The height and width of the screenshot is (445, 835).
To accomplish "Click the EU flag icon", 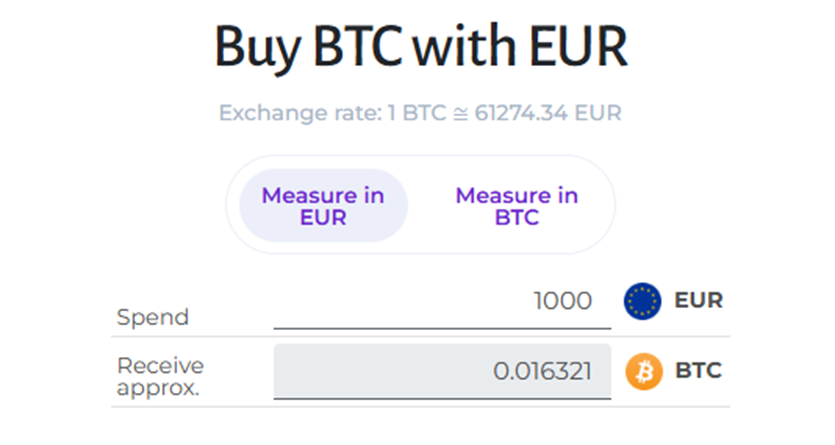I will coord(643,301).
